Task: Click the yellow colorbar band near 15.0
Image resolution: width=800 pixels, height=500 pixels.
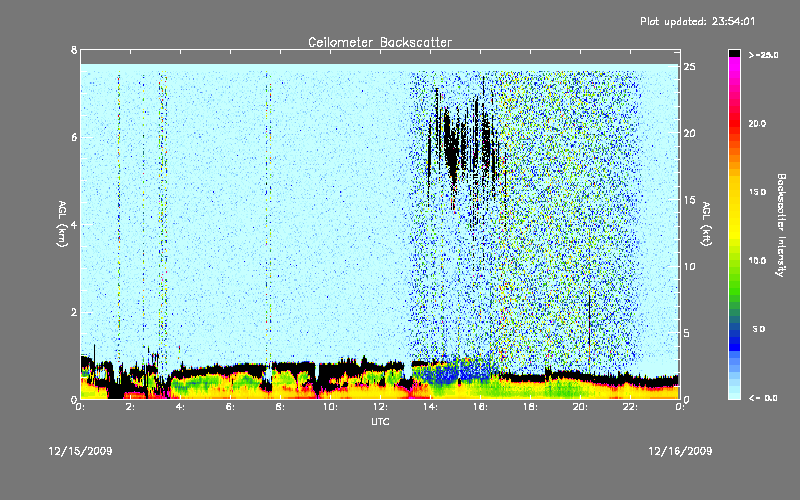Action: 734,192
